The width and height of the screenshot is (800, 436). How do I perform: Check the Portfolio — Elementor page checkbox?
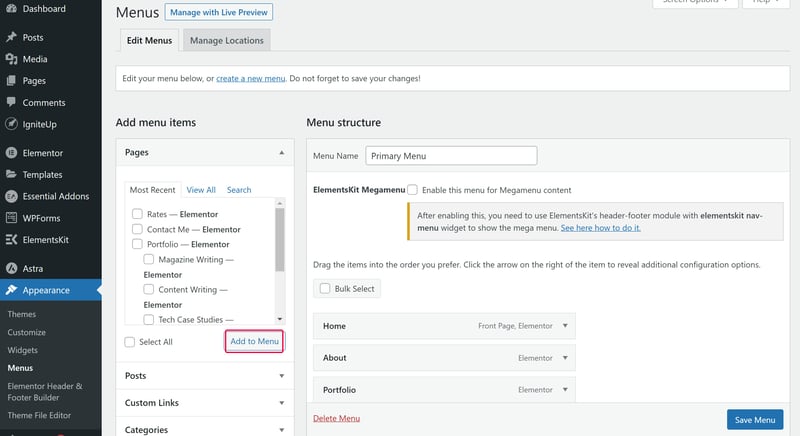tap(137, 244)
